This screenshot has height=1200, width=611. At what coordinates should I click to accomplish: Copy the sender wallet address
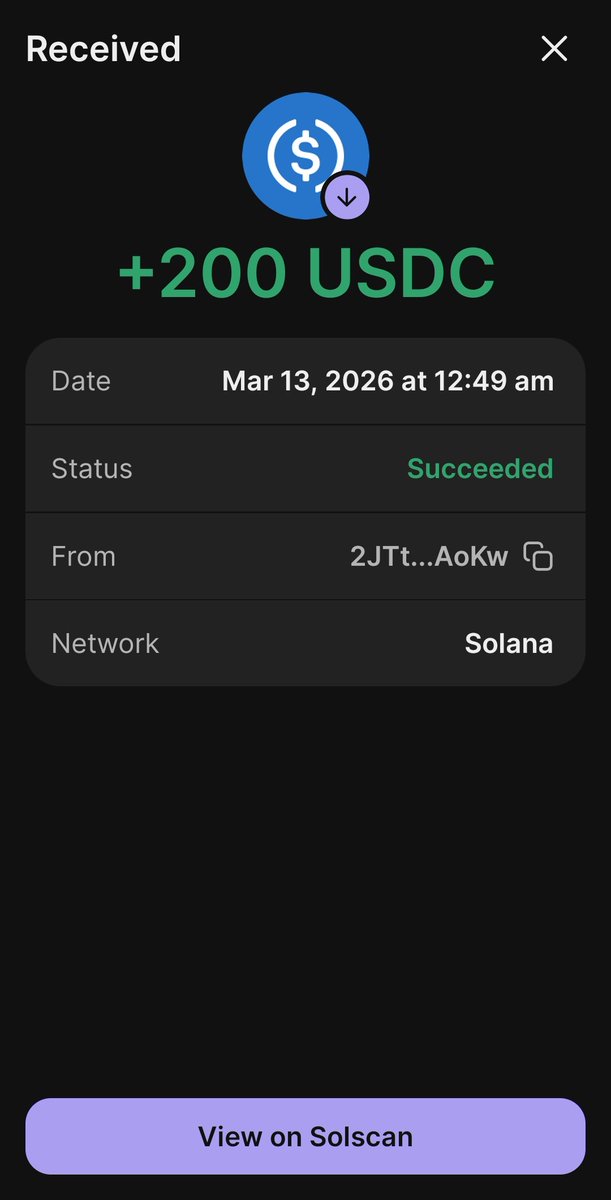539,556
